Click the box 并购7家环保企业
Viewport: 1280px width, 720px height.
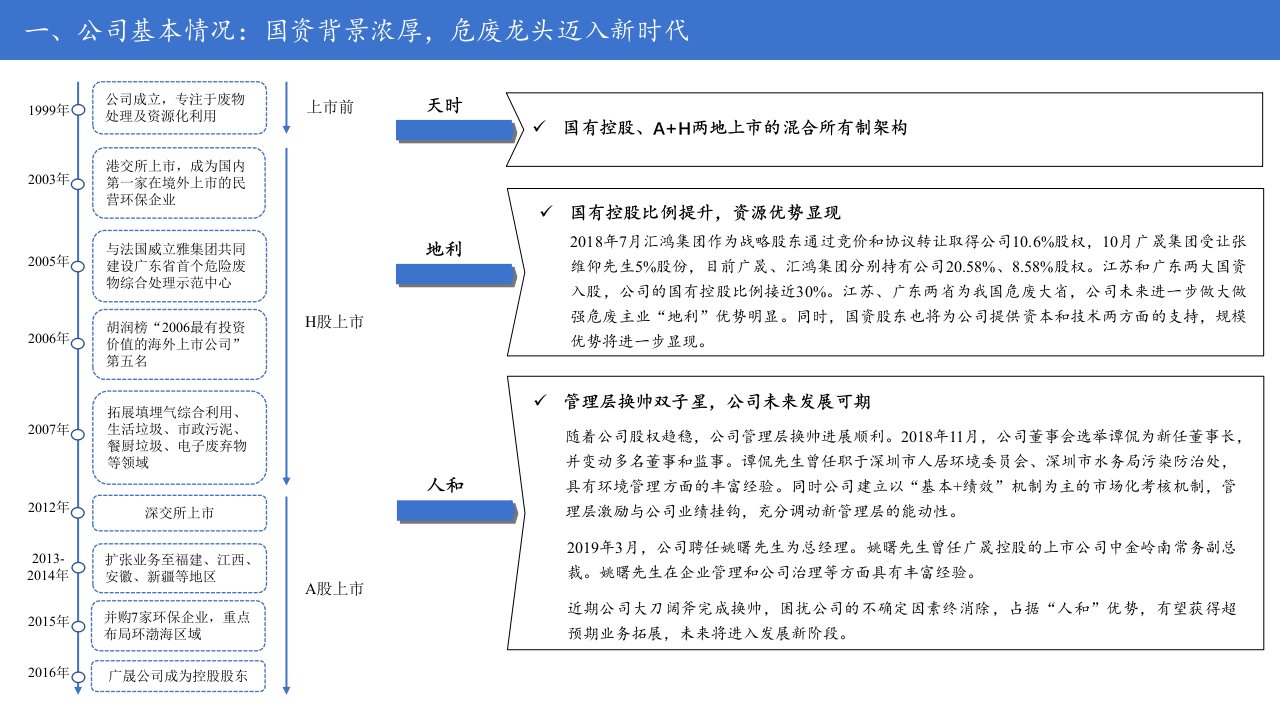coord(179,625)
